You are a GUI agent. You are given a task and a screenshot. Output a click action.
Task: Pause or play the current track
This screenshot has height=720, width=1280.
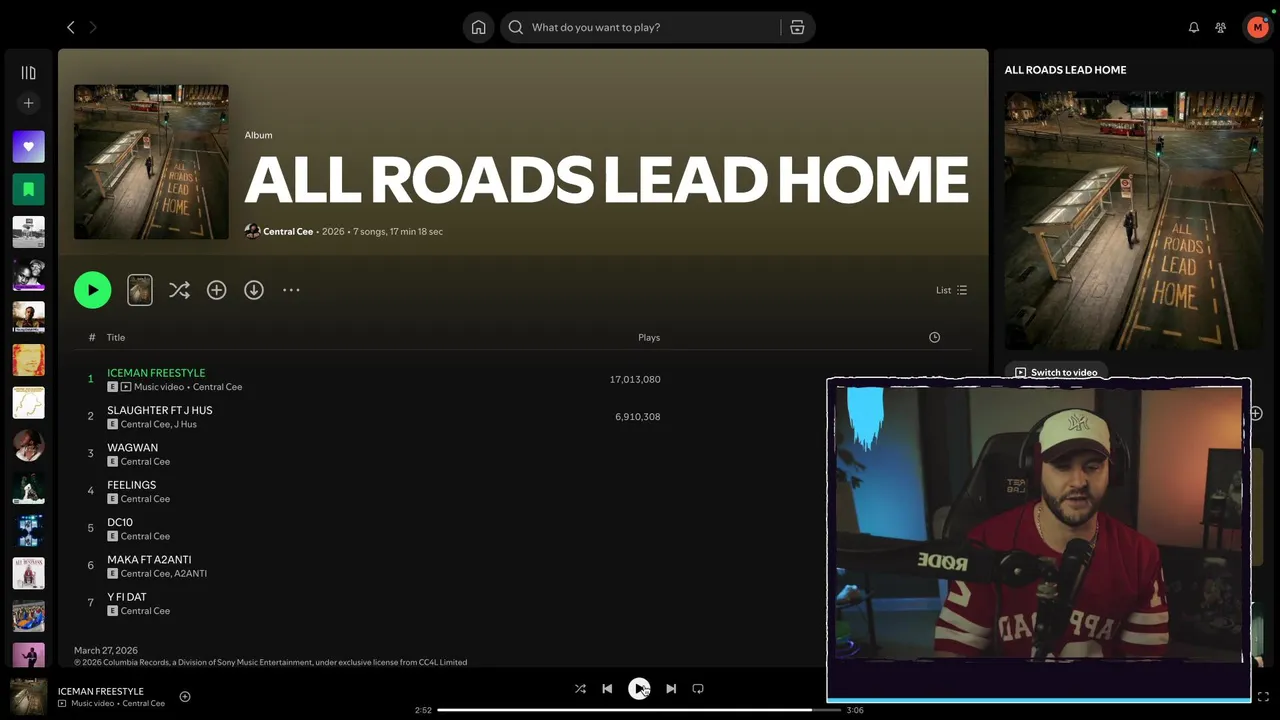tap(639, 688)
